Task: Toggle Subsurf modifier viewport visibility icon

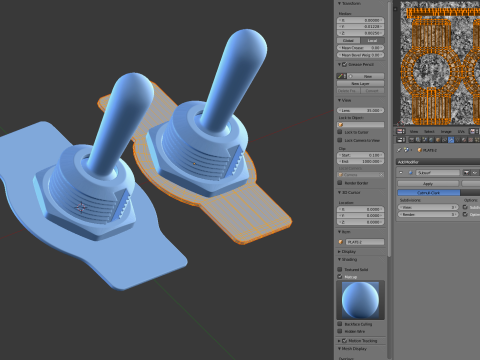Action: tap(475, 172)
